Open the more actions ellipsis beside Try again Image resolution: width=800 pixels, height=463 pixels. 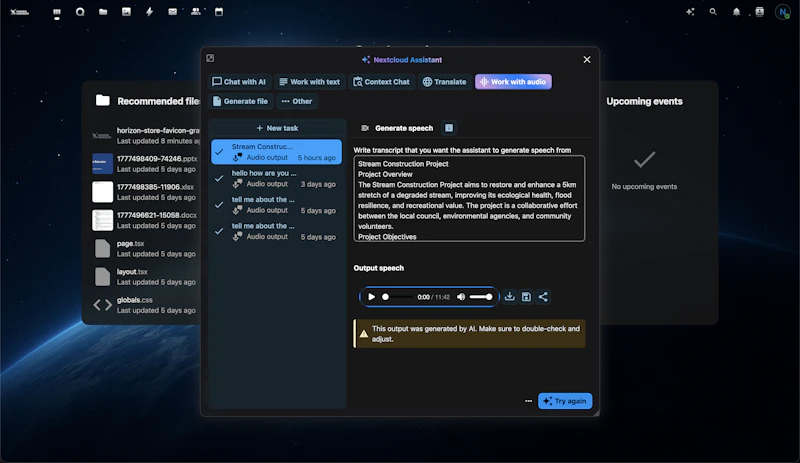tap(528, 401)
